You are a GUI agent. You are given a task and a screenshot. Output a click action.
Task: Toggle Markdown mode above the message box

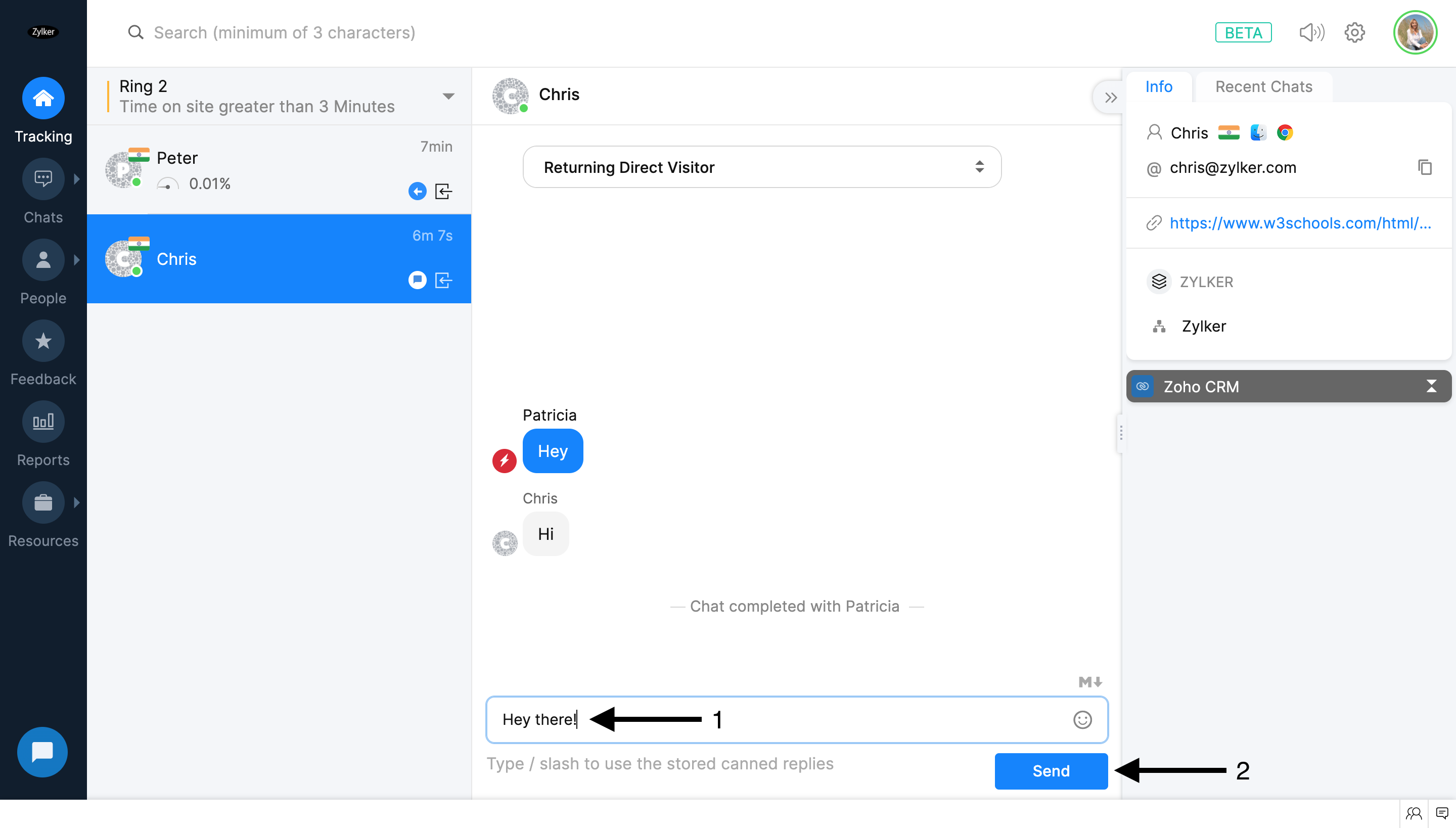click(1090, 681)
